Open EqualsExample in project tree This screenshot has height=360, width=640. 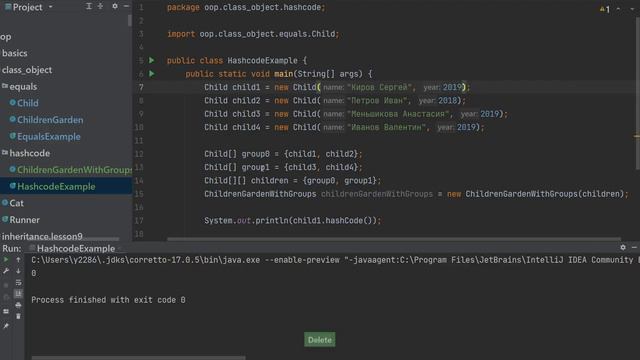coord(49,136)
